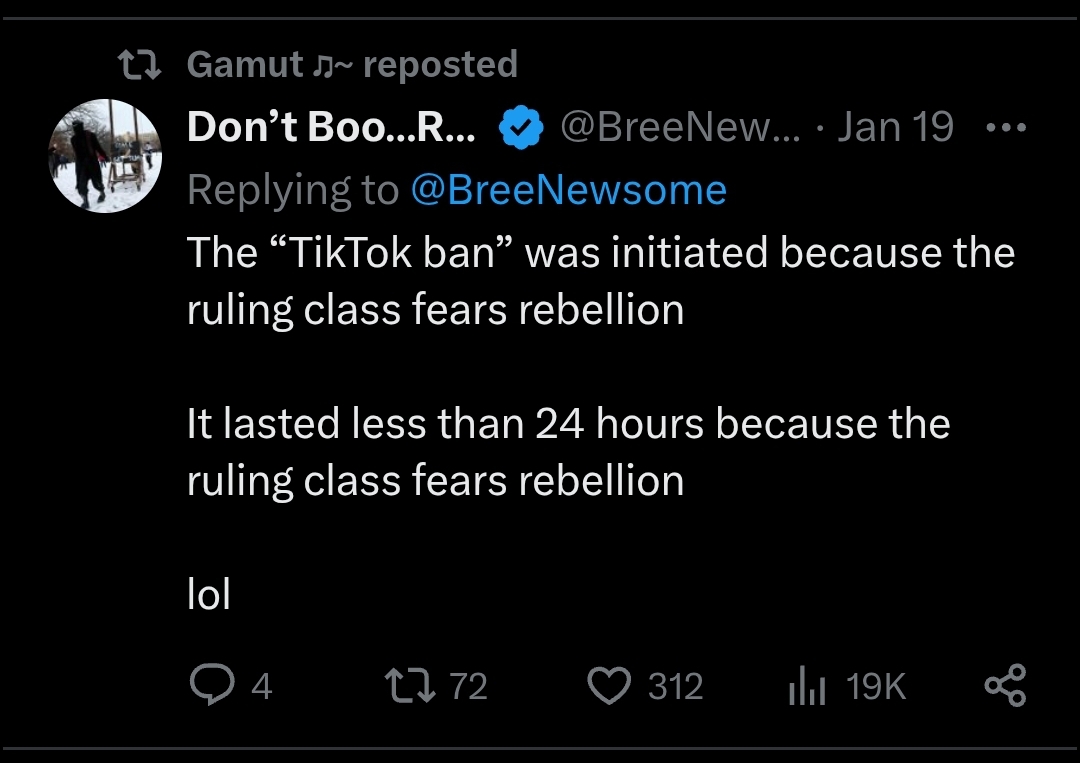Open the snowy profile picture avatar
The width and height of the screenshot is (1080, 763).
point(105,156)
